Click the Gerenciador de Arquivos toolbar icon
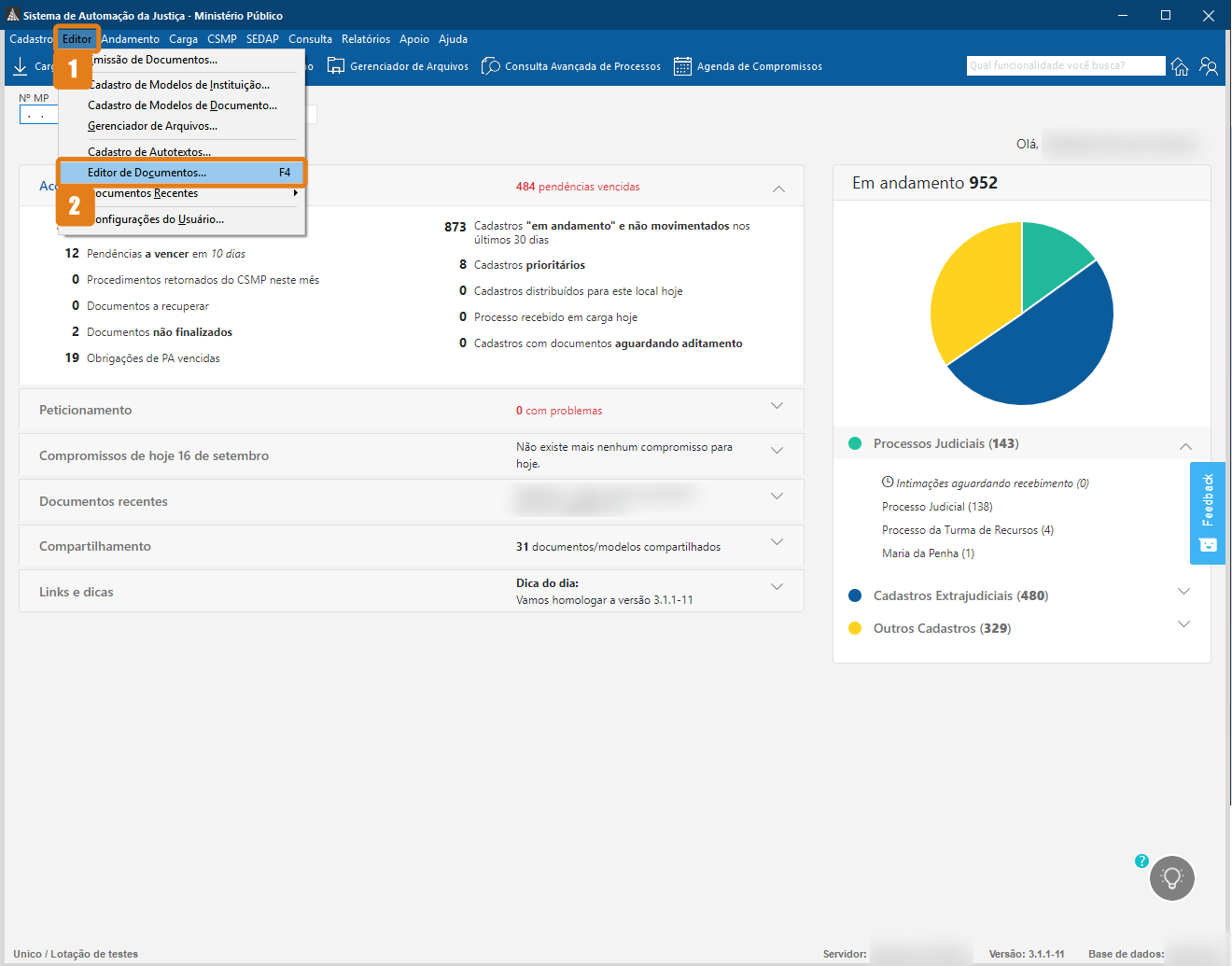The height and width of the screenshot is (966, 1232). tap(336, 66)
